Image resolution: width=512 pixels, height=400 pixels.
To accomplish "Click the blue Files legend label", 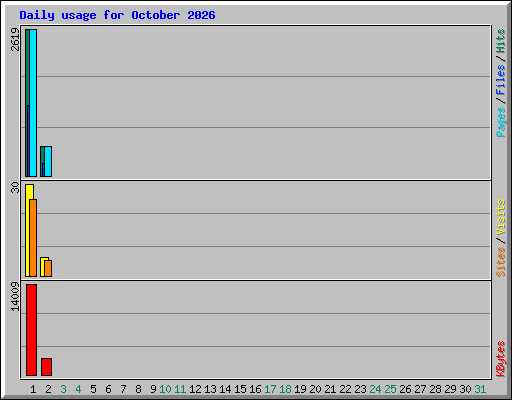I will [x=501, y=80].
